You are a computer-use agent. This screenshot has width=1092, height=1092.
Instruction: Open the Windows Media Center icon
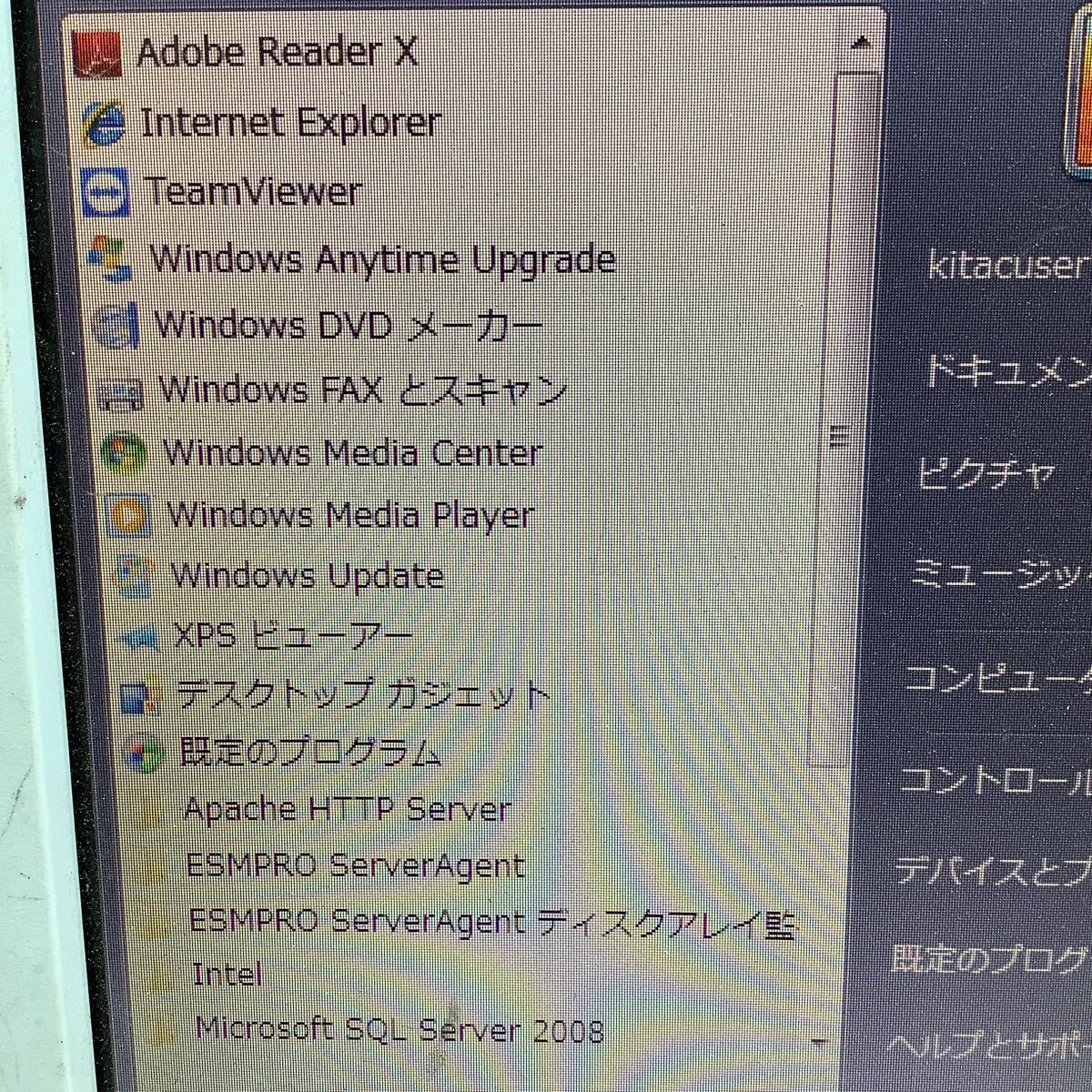click(x=124, y=454)
